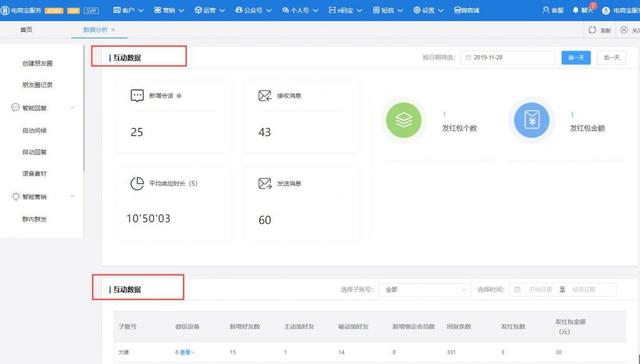This screenshot has height=364, width=640.
Task: Click the green layers red-packet count icon
Action: pyautogui.click(x=404, y=120)
